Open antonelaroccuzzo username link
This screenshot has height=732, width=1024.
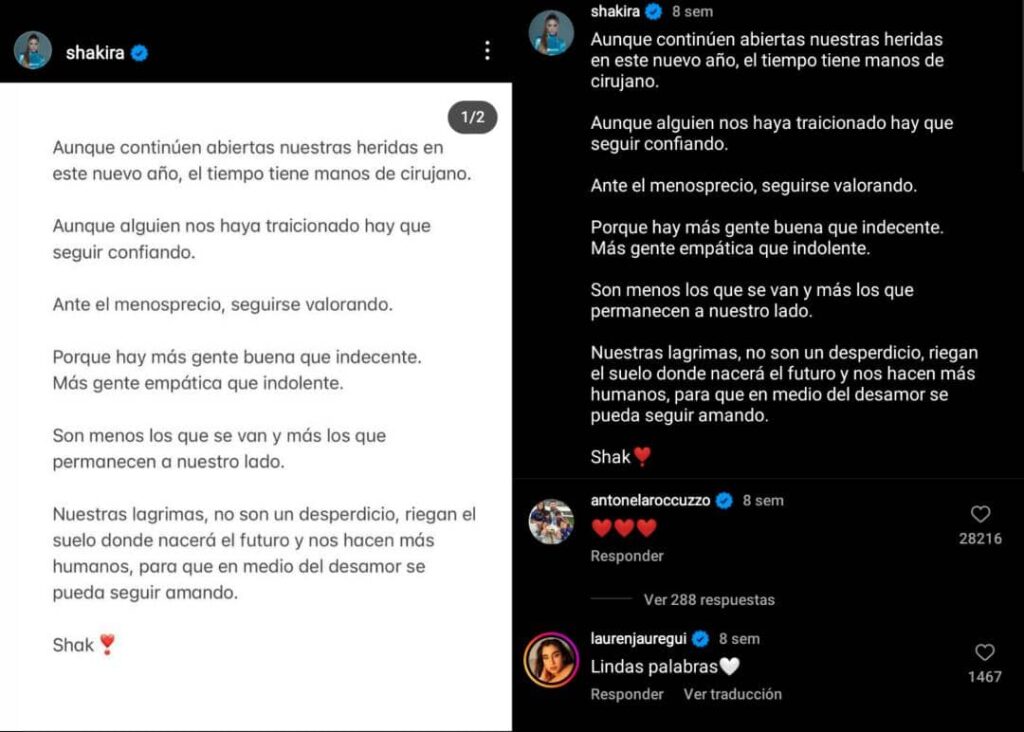pos(650,500)
